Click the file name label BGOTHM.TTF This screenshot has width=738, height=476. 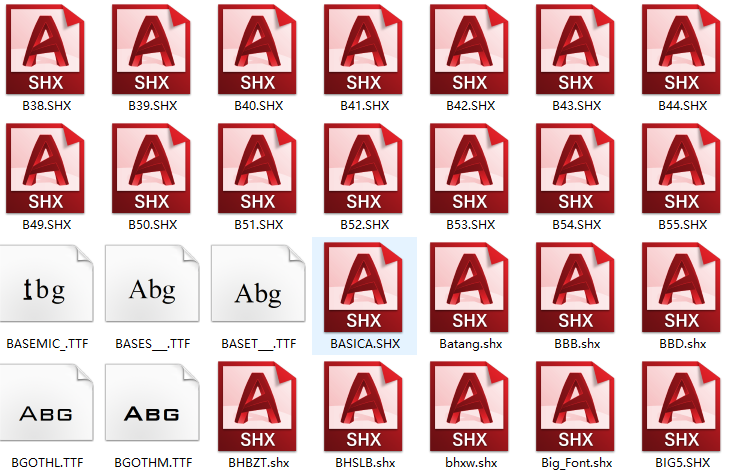click(153, 463)
